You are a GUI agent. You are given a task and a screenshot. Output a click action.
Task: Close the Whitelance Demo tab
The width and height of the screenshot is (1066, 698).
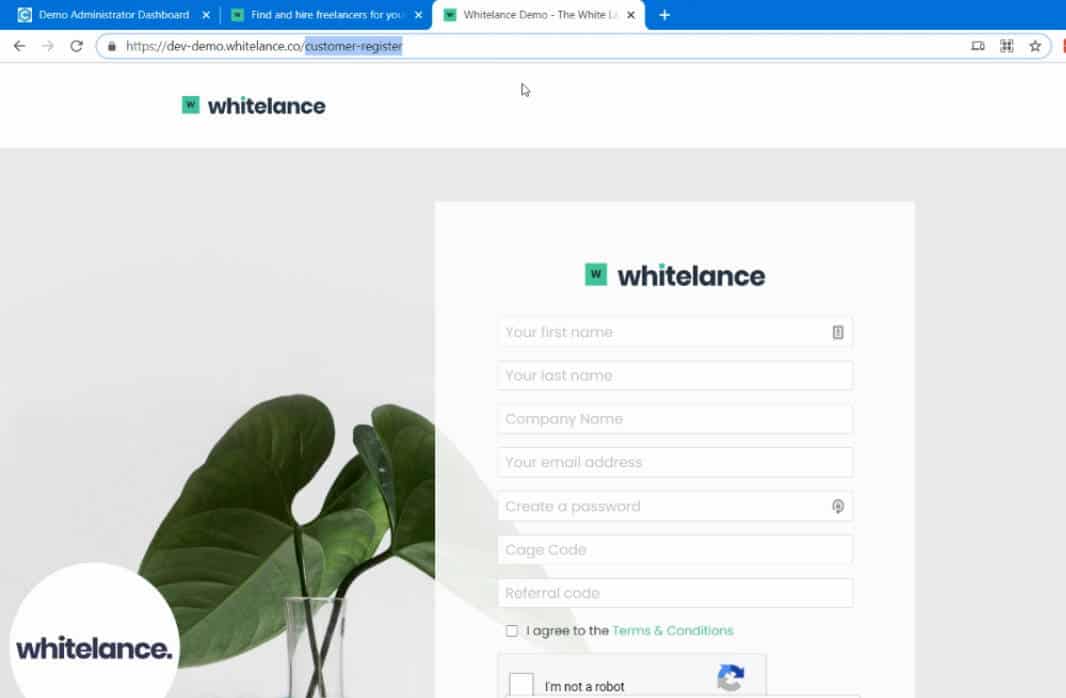630,15
